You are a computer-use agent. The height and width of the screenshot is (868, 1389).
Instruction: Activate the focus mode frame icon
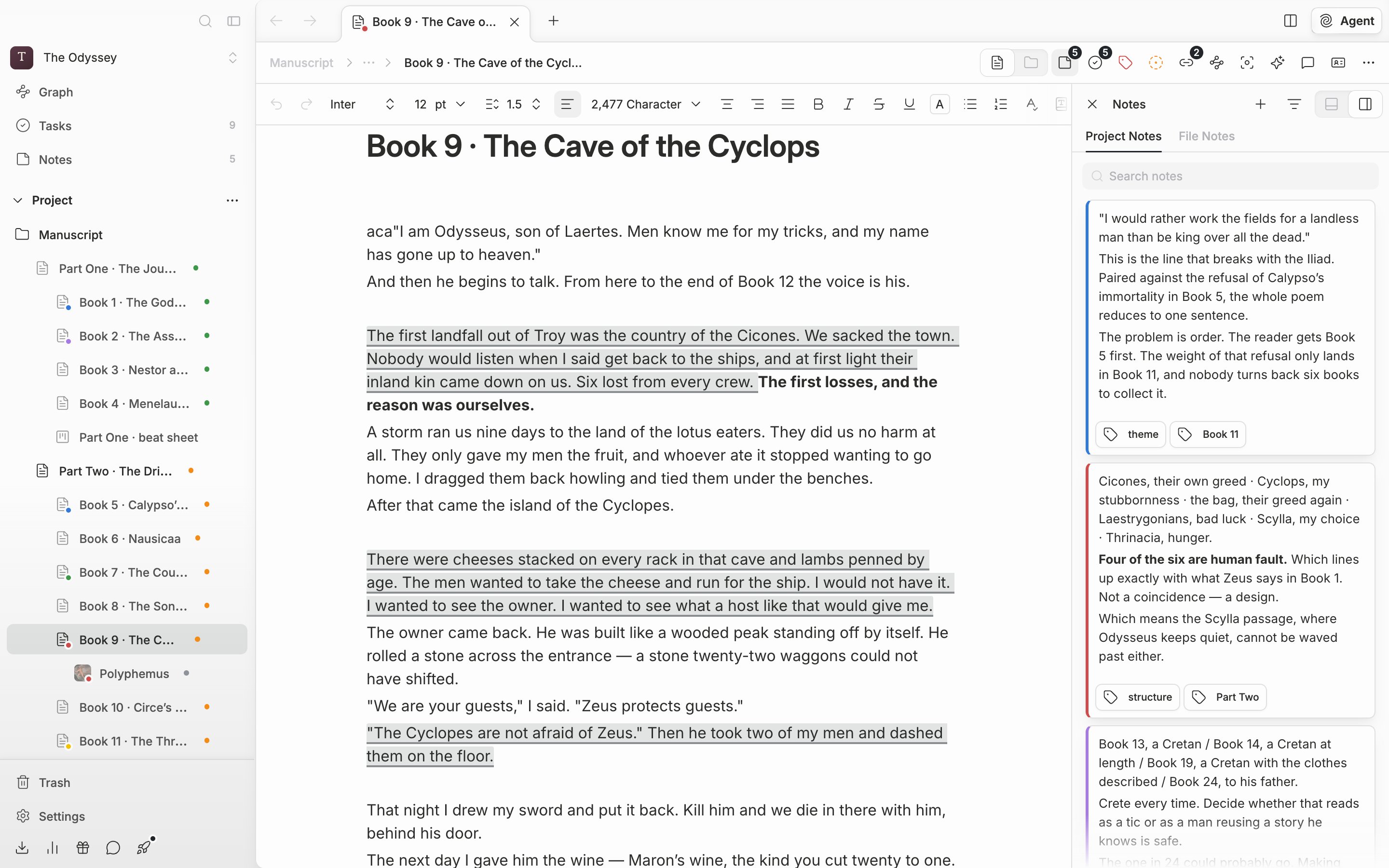tap(1247, 63)
